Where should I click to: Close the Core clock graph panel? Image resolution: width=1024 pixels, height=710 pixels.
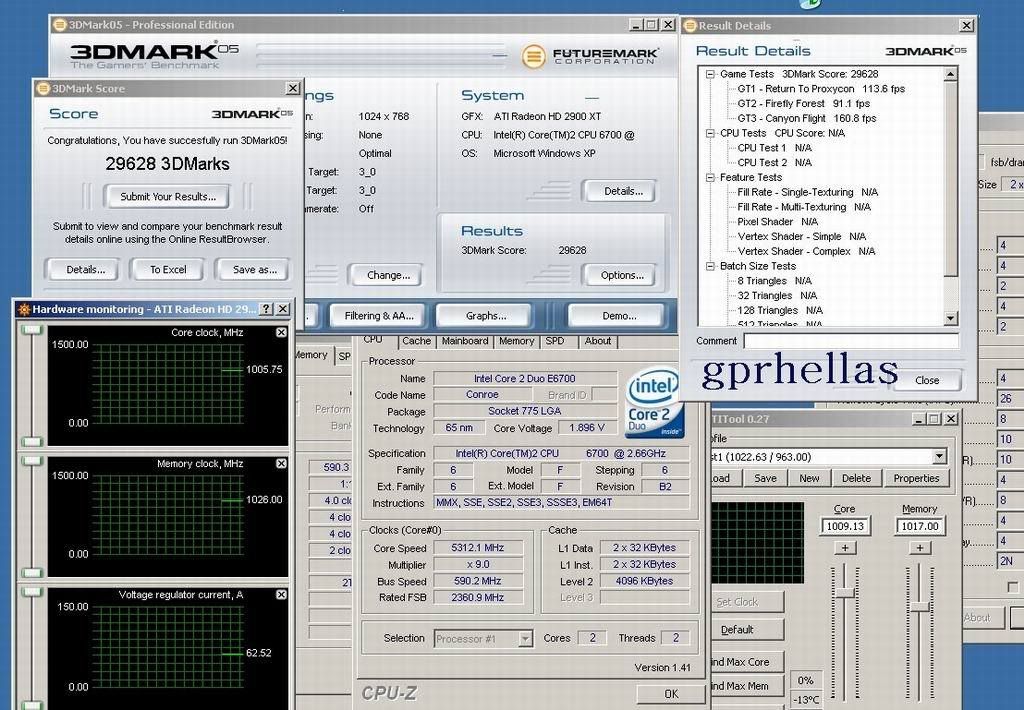(x=281, y=332)
